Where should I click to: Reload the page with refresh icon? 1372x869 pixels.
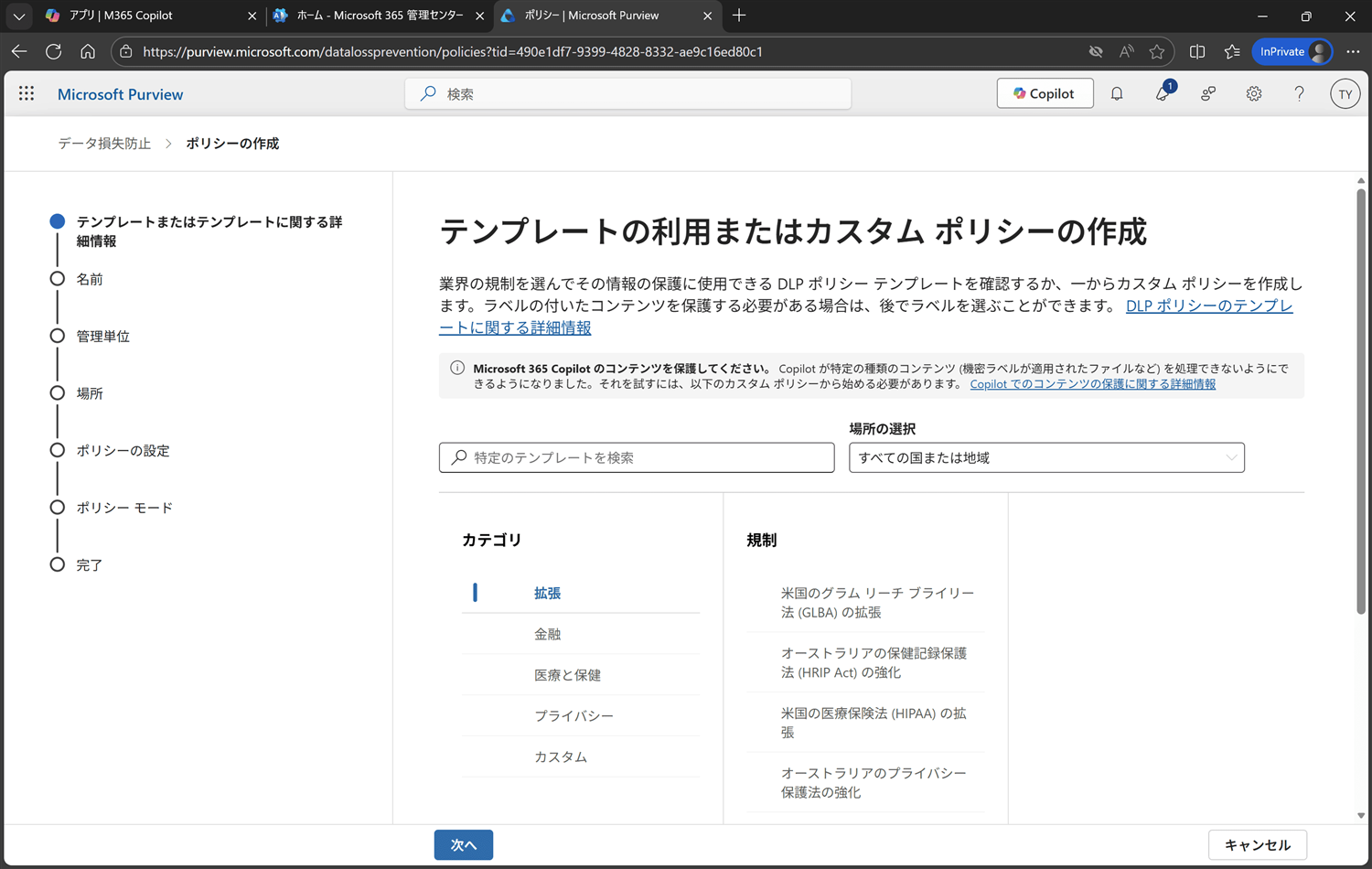[54, 51]
